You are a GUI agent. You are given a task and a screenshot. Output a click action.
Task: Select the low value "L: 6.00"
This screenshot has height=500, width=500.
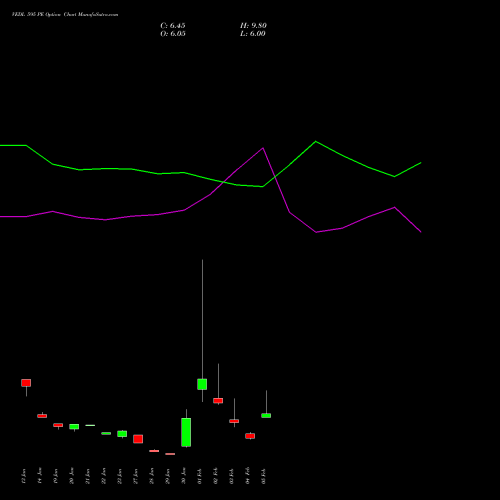pos(253,34)
